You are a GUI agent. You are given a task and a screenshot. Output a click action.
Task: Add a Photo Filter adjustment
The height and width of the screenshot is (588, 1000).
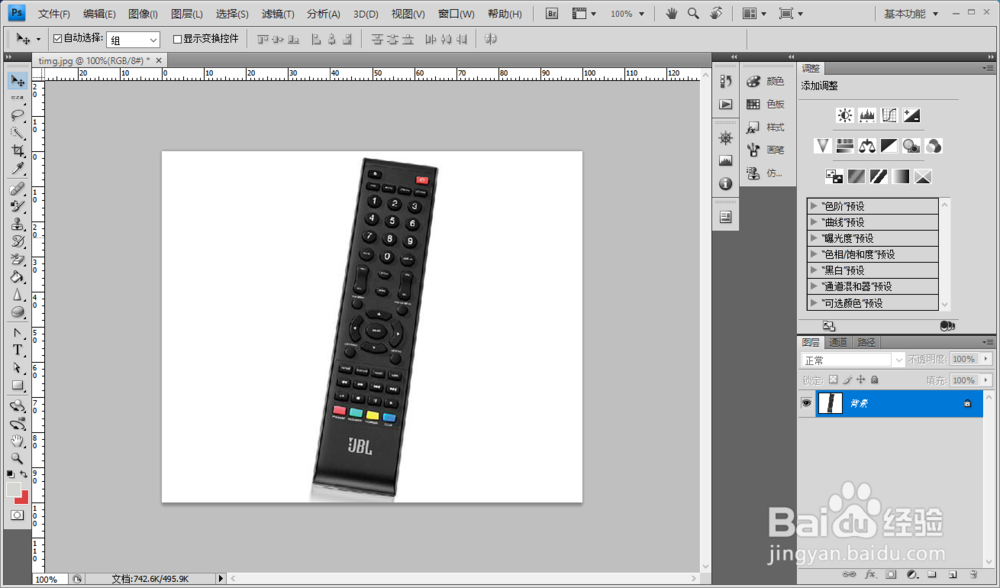(x=911, y=146)
